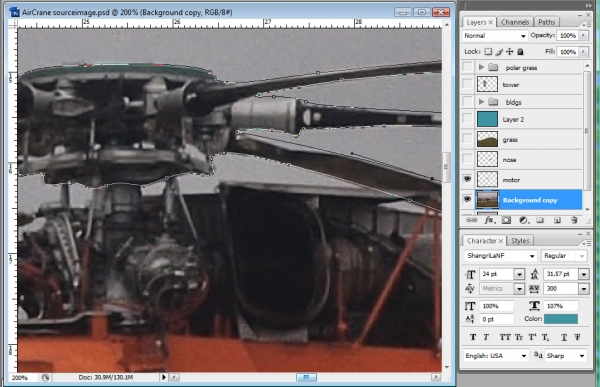Toggle Superscript text style
The image size is (600, 387).
[532, 337]
